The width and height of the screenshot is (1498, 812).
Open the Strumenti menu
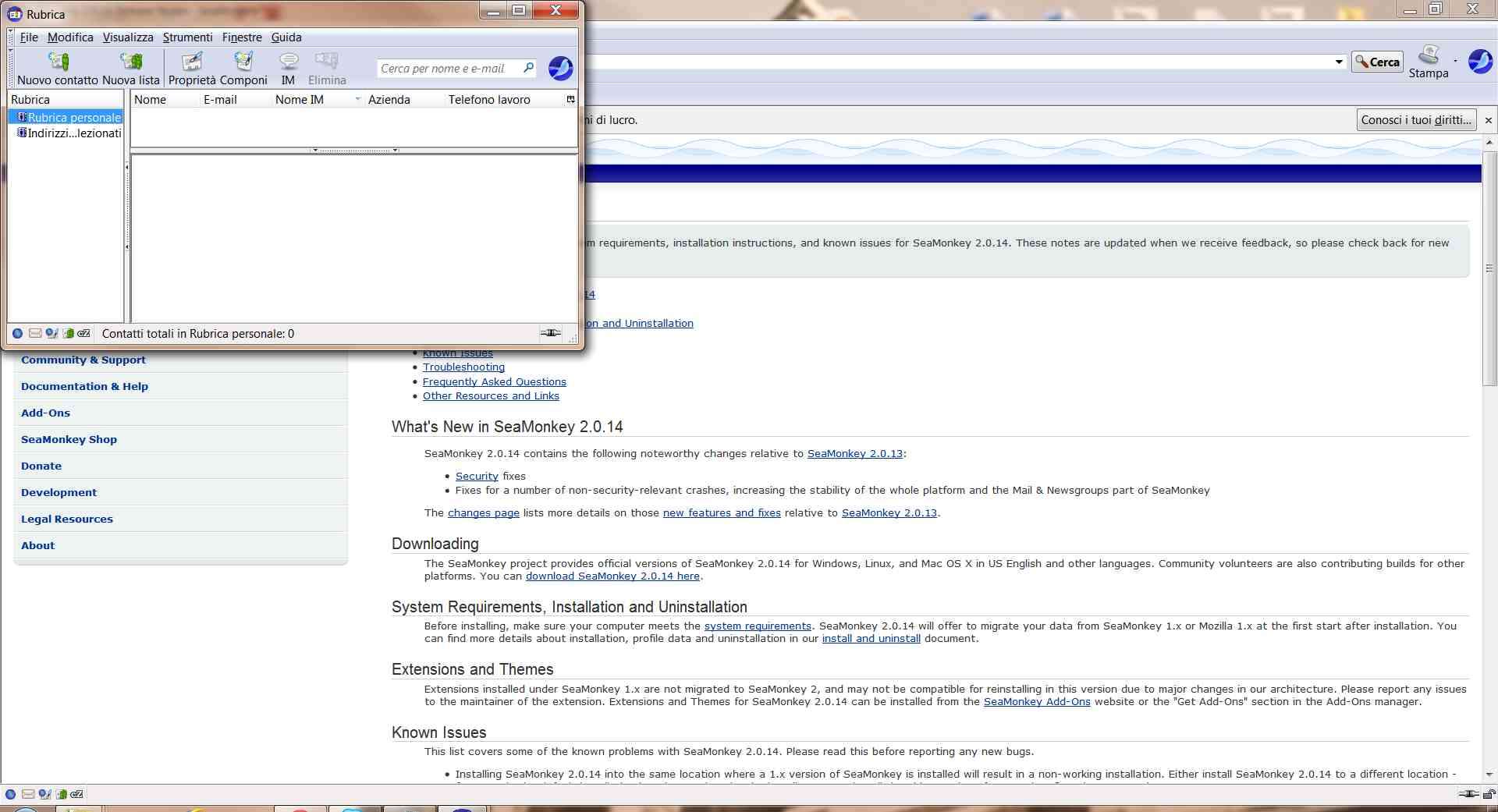point(187,37)
